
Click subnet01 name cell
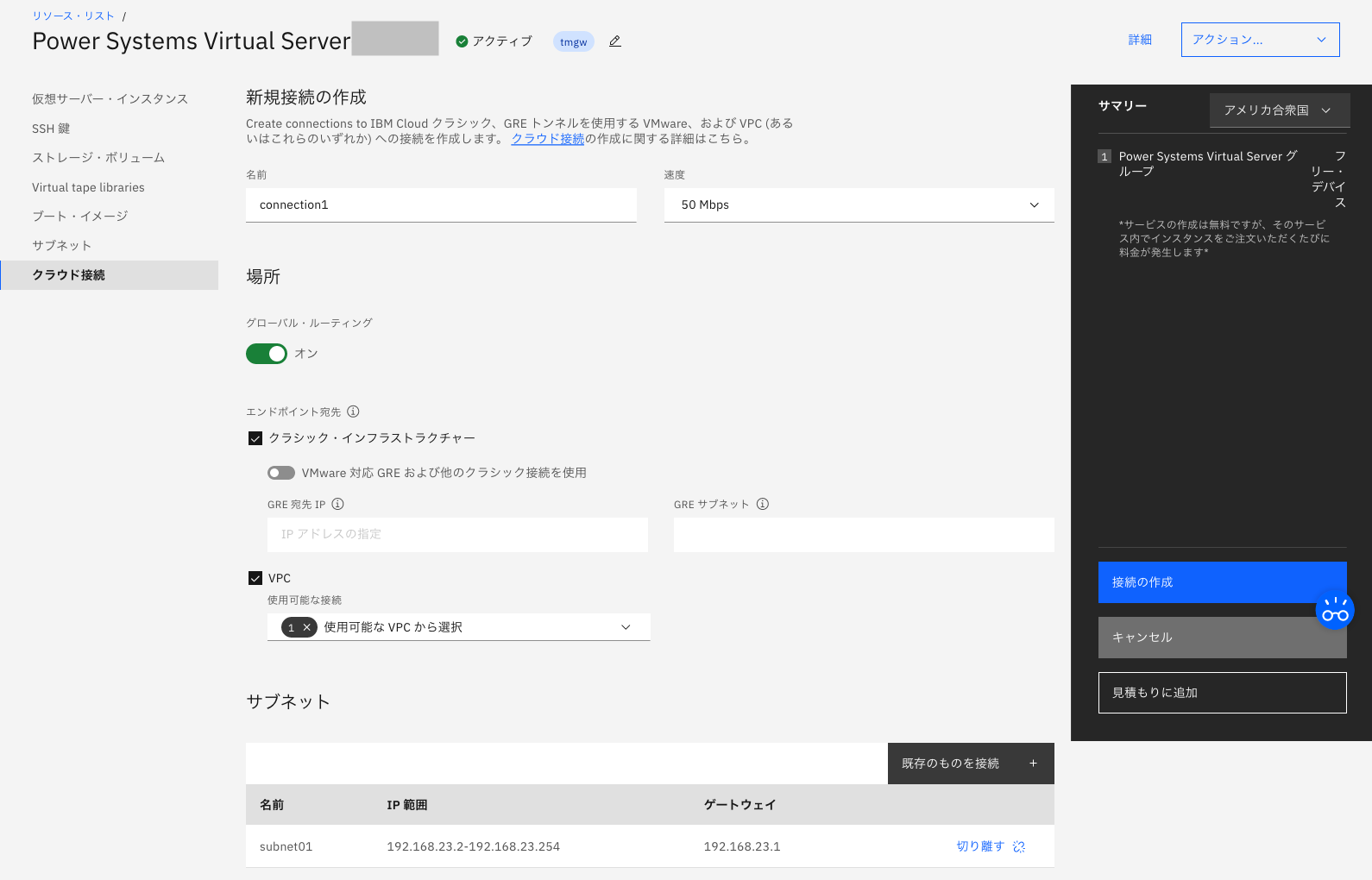286,846
